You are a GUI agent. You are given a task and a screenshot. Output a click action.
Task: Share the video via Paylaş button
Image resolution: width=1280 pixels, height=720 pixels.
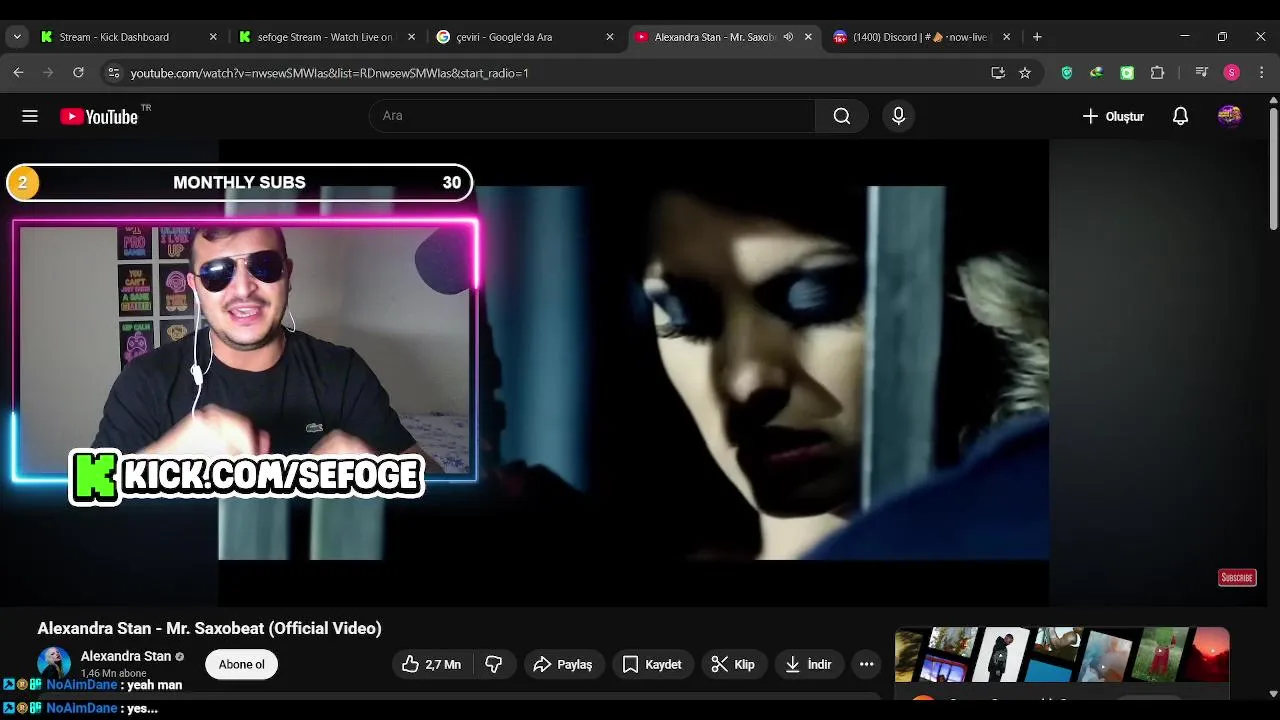tap(563, 664)
